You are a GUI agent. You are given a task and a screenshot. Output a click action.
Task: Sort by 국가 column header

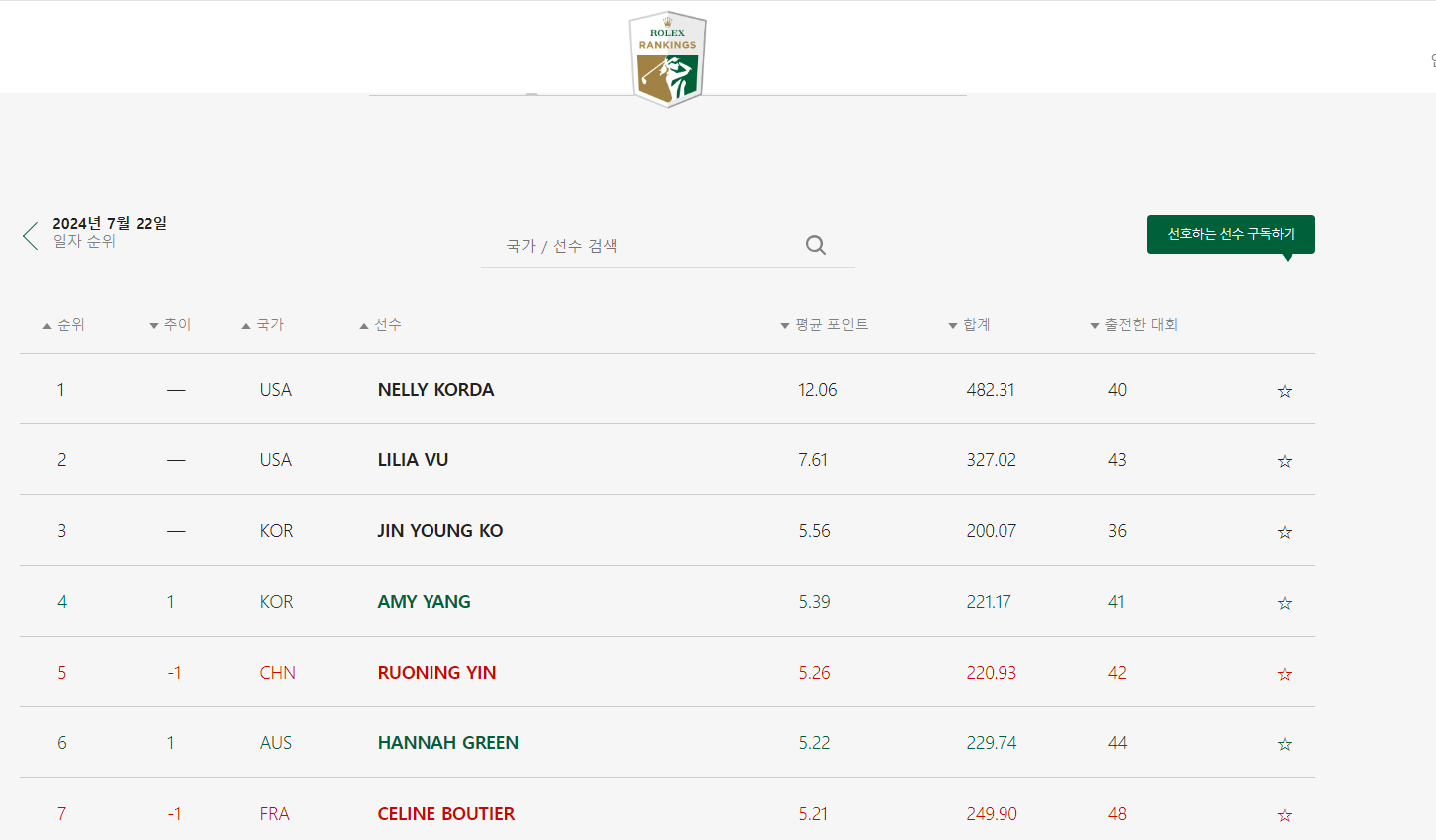click(x=263, y=325)
